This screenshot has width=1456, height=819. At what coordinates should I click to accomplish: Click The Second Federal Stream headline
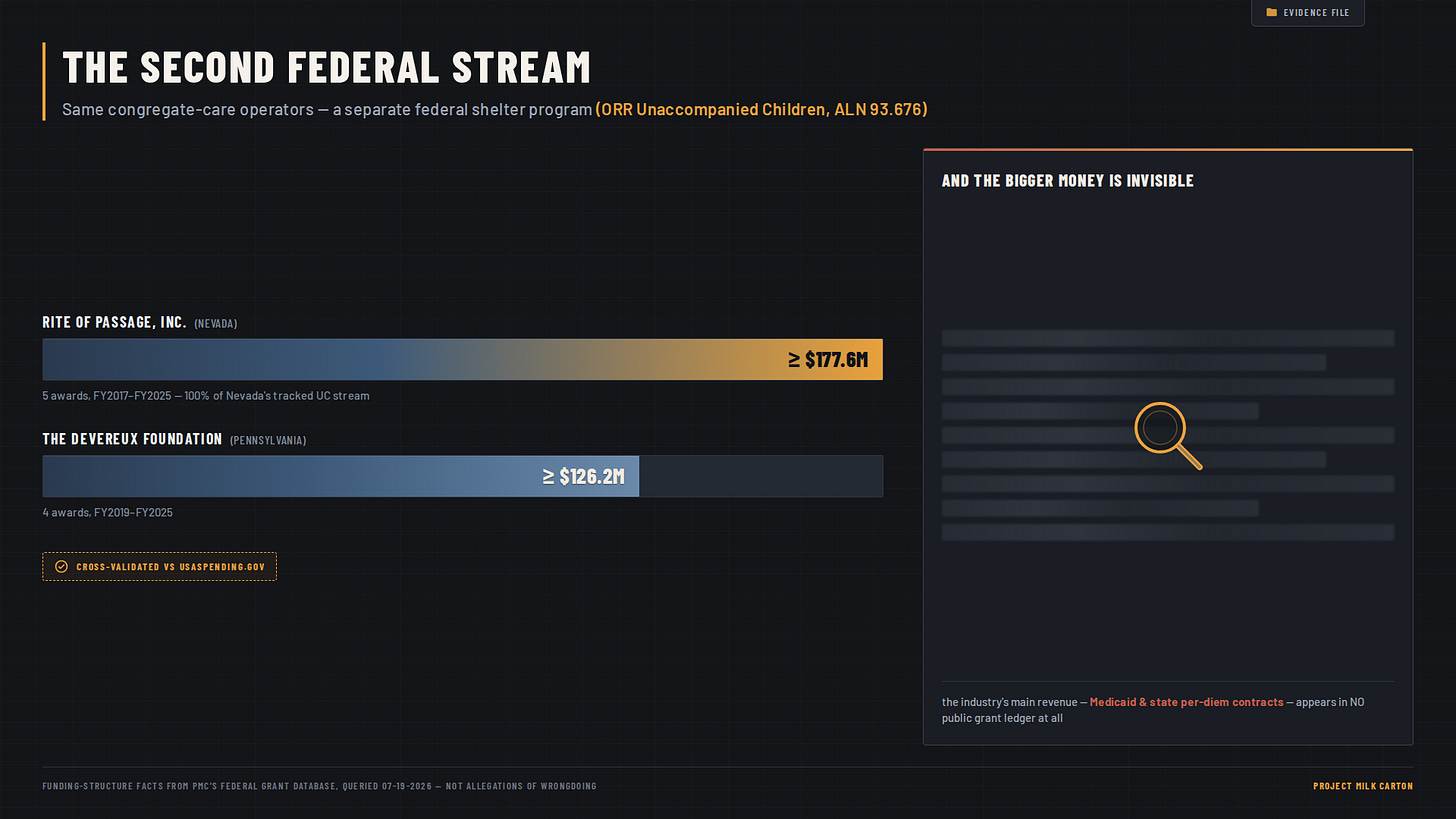326,67
